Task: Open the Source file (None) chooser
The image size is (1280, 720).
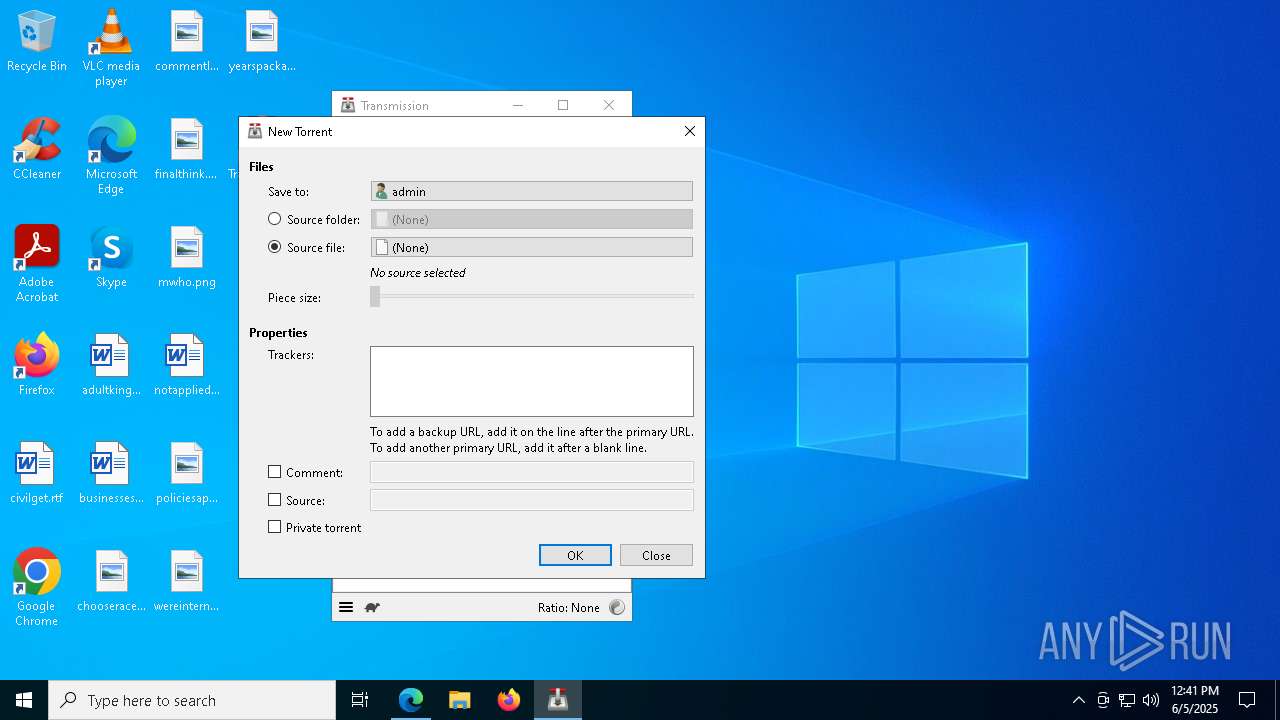Action: (531, 247)
